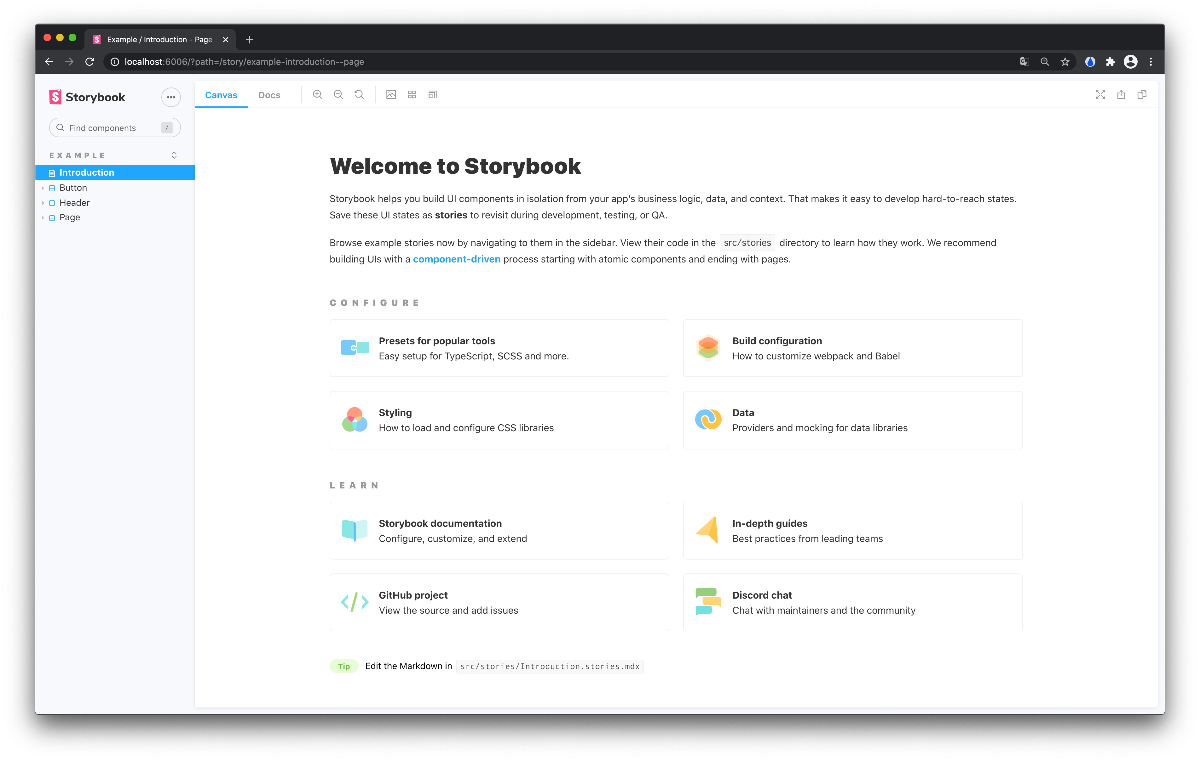Open the In-depth guides card
Image resolution: width=1200 pixels, height=761 pixels.
pyautogui.click(x=852, y=531)
